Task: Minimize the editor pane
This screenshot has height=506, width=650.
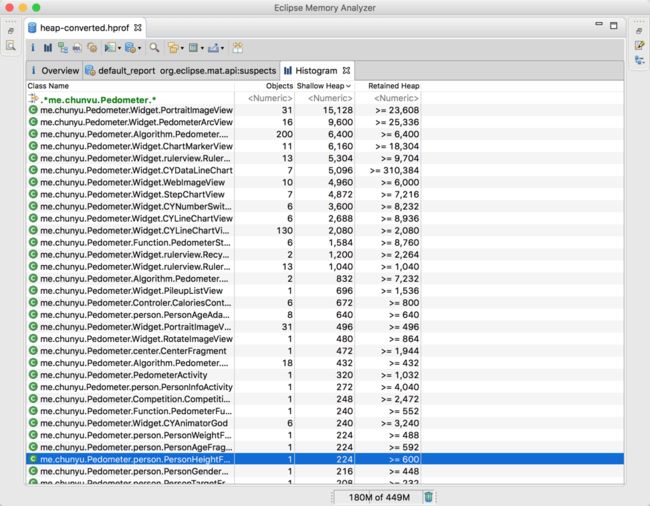Action: click(x=599, y=24)
